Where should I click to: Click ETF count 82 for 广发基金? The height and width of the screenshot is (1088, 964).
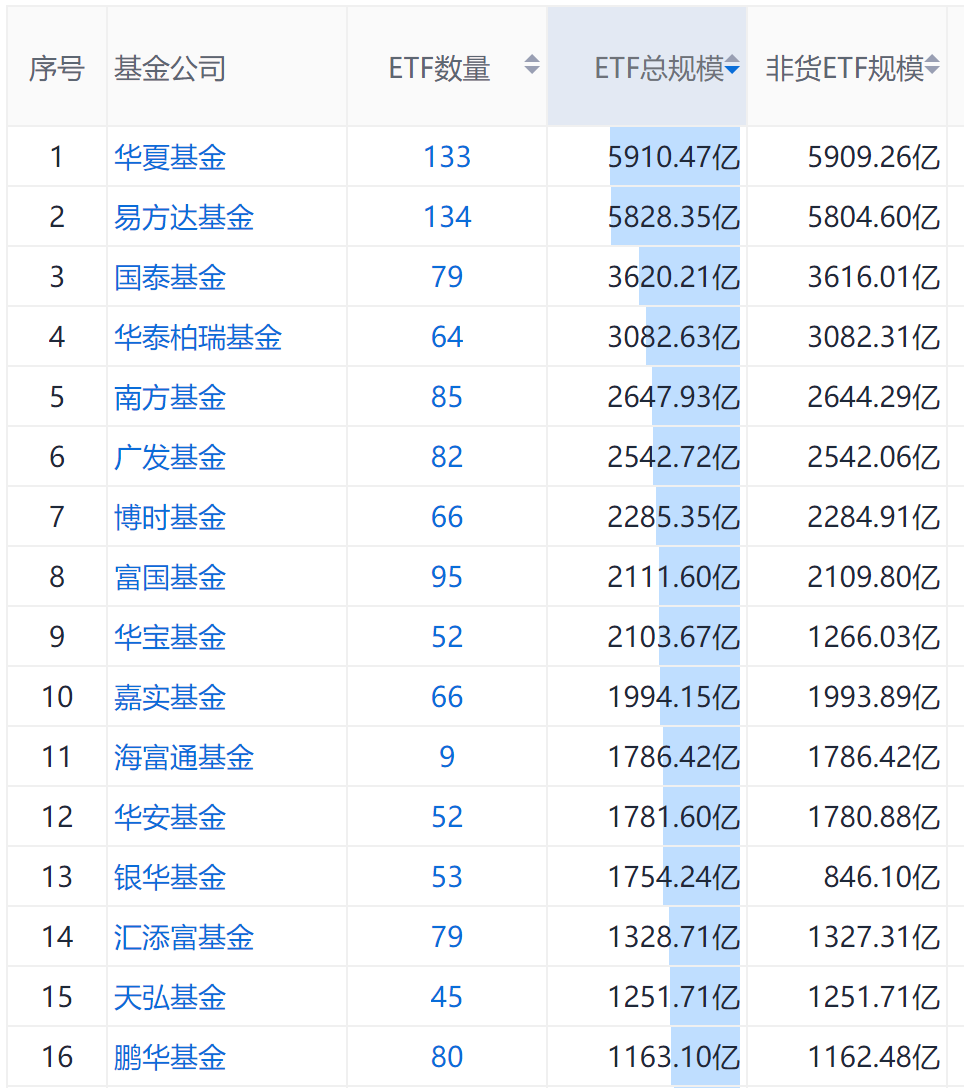[x=447, y=457]
